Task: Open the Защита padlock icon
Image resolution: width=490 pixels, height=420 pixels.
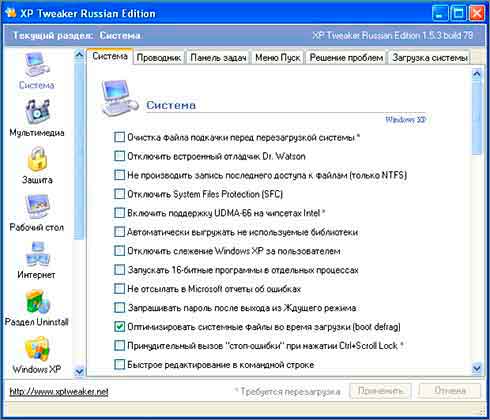Action: click(x=37, y=159)
